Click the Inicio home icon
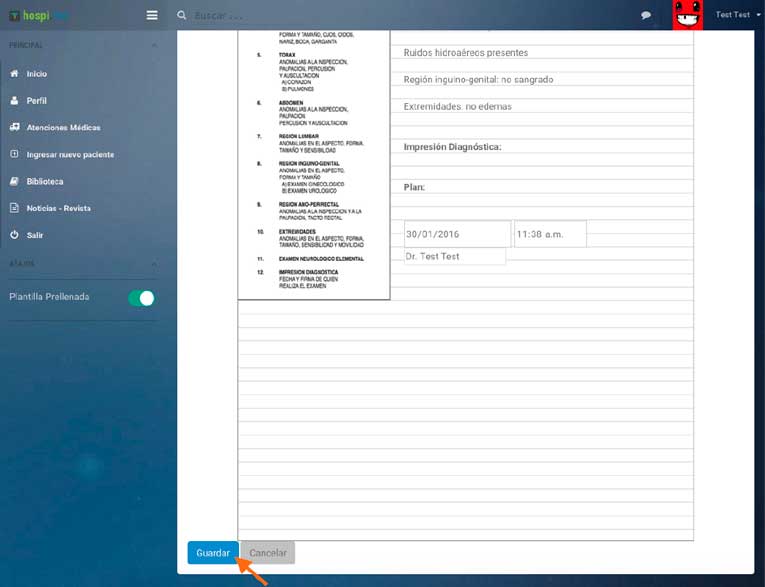 pos(14,74)
